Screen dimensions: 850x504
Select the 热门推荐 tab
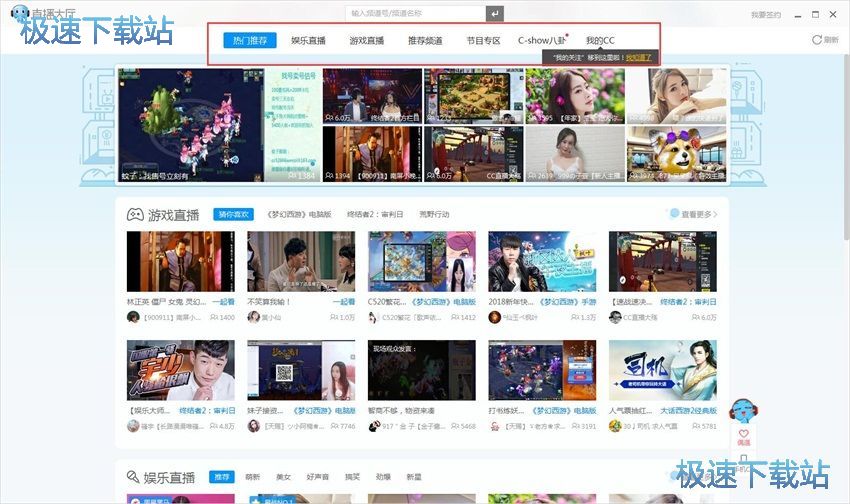pos(250,40)
